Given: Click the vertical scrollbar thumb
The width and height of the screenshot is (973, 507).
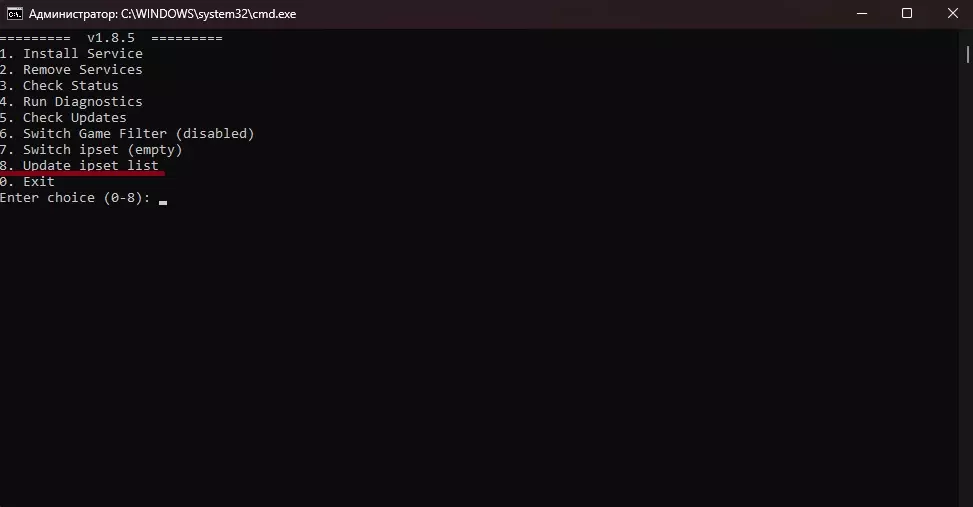Looking at the screenshot, I should click(x=967, y=53).
